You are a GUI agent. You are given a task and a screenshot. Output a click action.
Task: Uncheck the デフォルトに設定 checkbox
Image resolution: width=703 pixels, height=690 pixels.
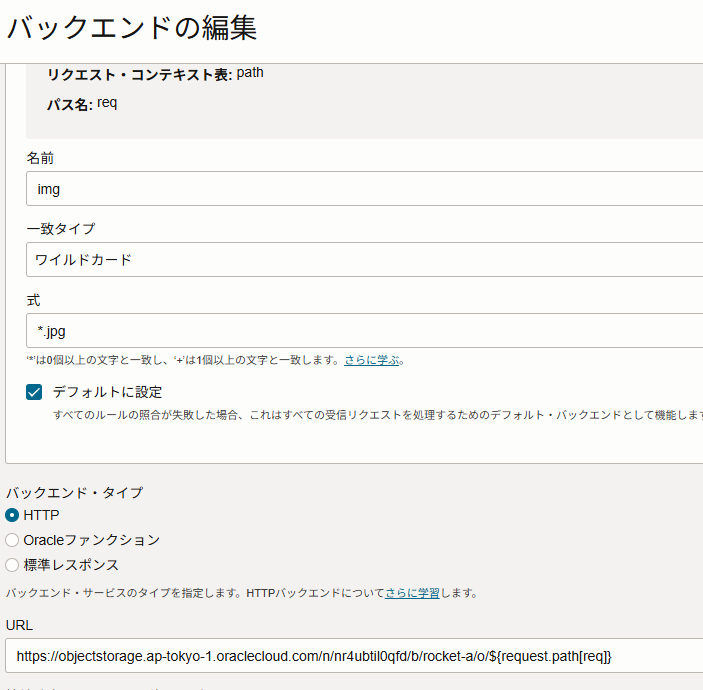pos(35,392)
